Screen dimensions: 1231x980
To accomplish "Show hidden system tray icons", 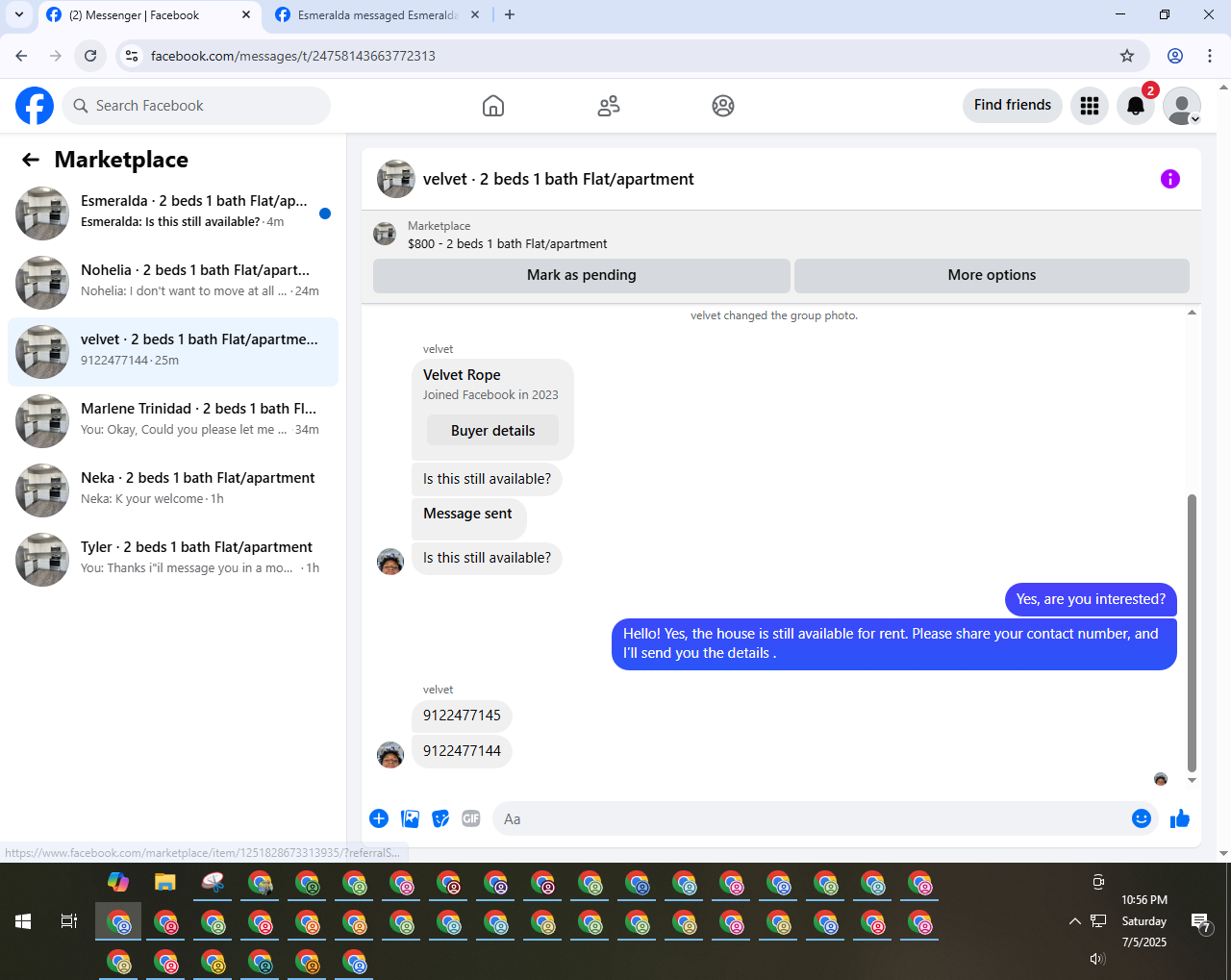I will click(x=1075, y=921).
